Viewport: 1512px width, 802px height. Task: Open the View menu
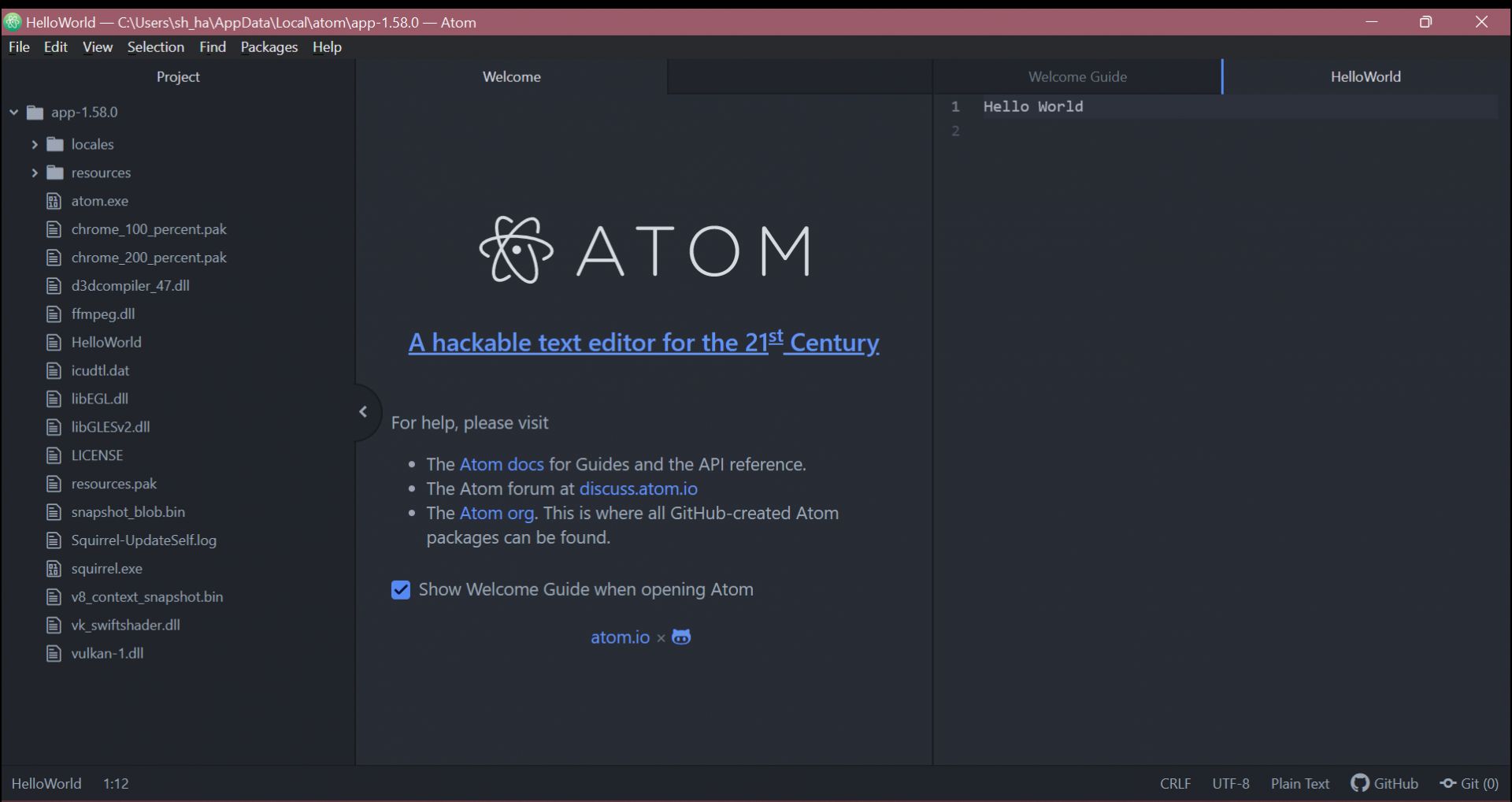(98, 46)
